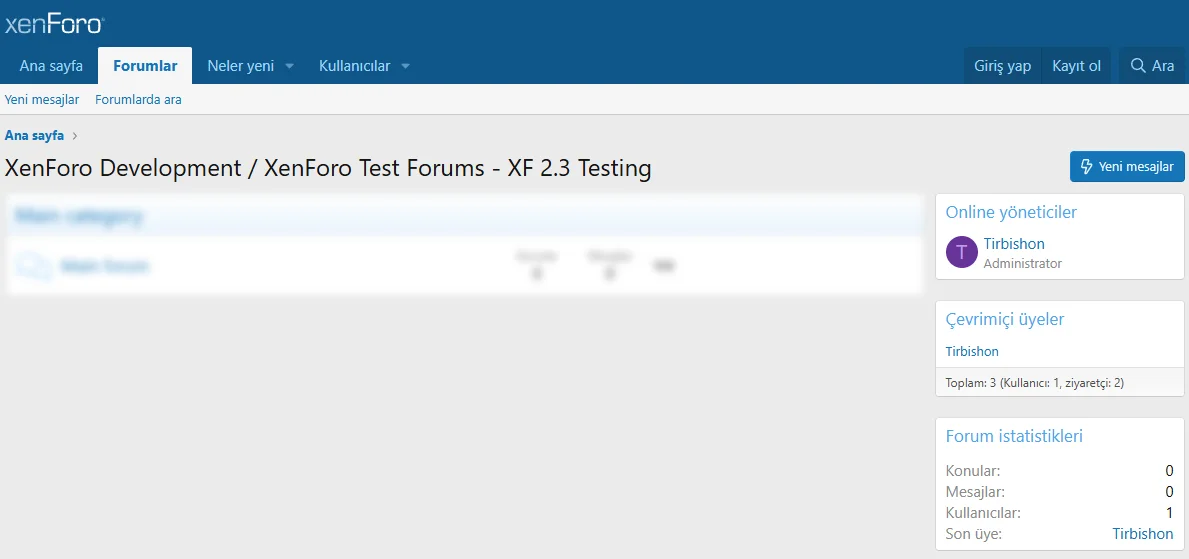Open the Çevrimiçi üyeler heading link
1189x559 pixels.
click(x=1004, y=320)
